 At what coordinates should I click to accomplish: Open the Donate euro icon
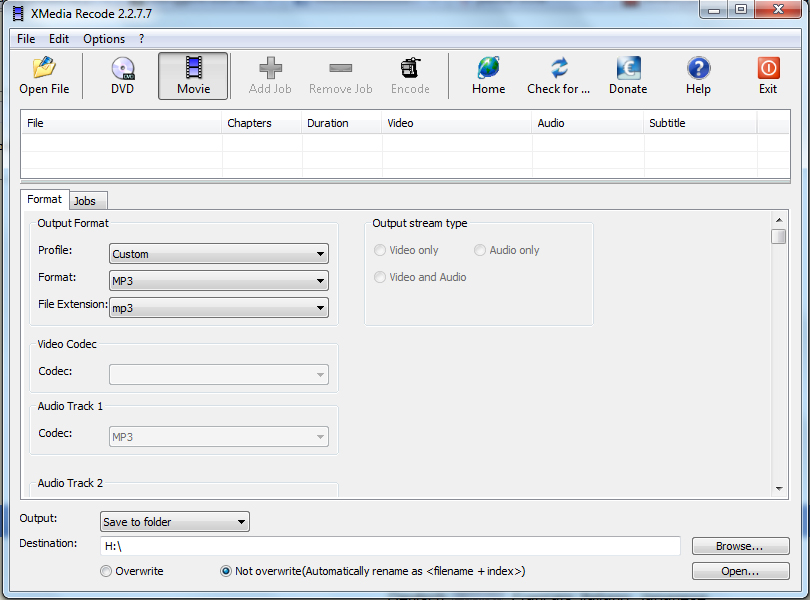point(628,68)
